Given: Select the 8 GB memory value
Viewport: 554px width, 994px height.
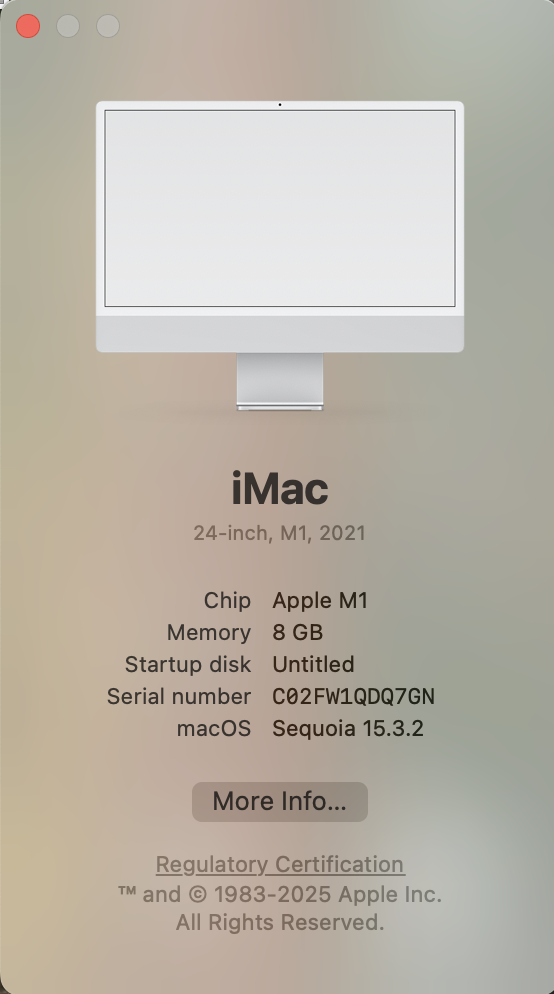Looking at the screenshot, I should click(x=298, y=632).
